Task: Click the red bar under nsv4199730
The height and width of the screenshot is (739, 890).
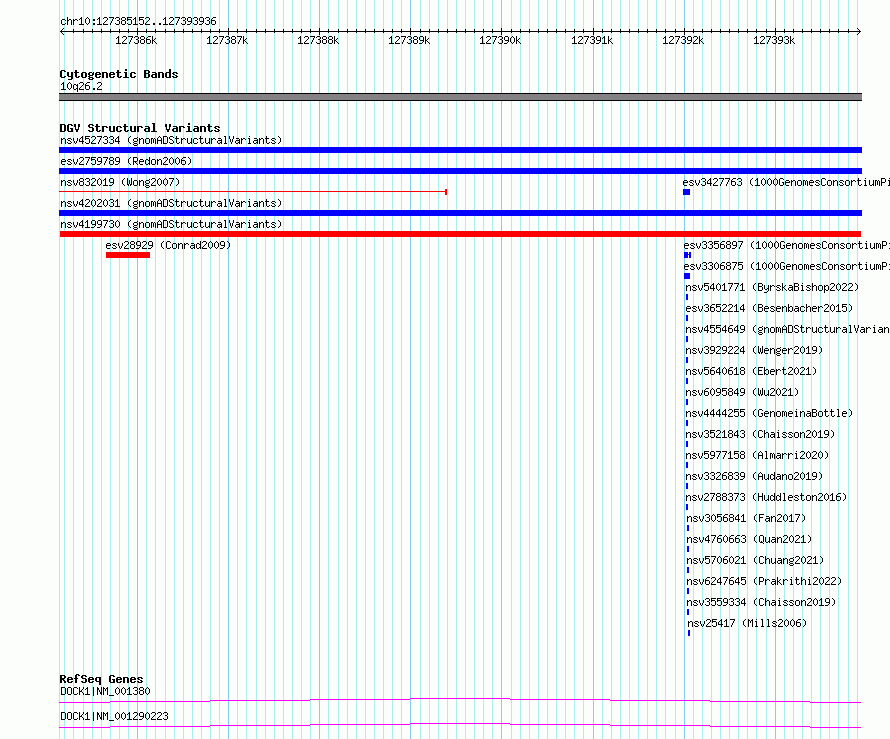Action: [x=460, y=234]
